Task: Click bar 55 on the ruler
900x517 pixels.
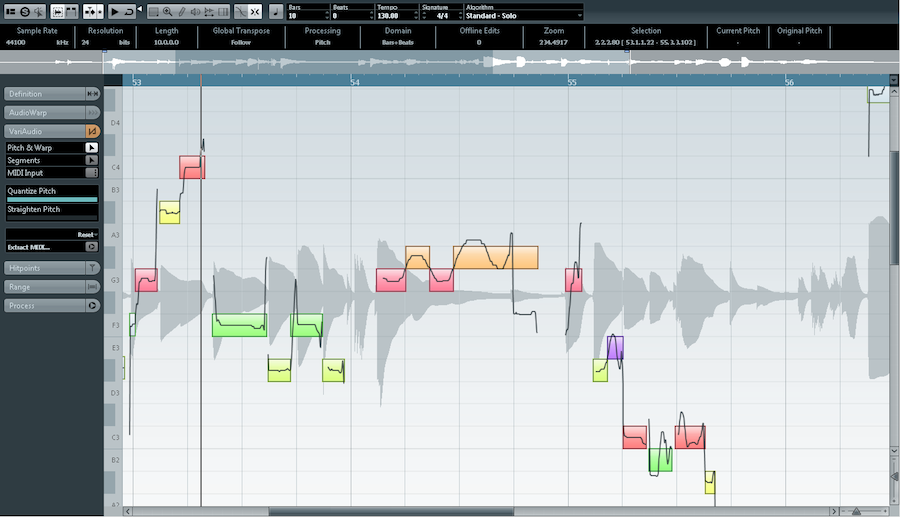Action: (572, 82)
